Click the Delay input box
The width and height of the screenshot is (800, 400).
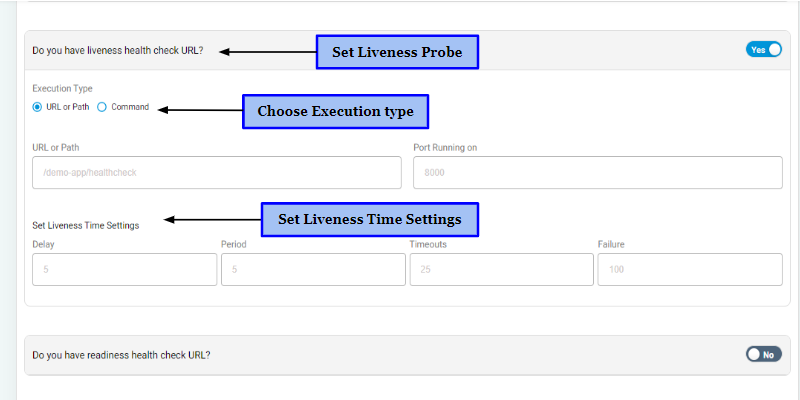coord(124,270)
